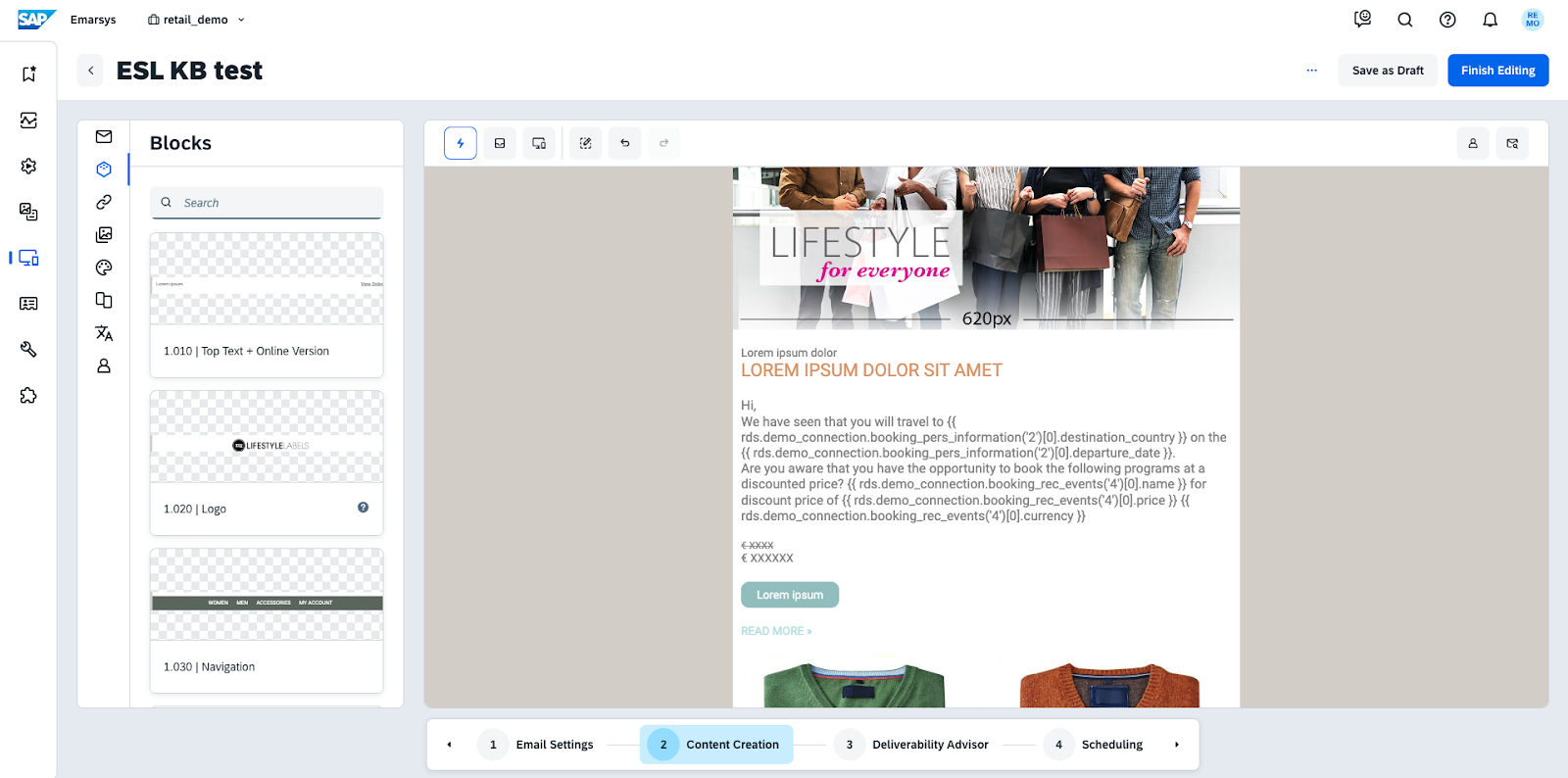This screenshot has height=778, width=1568.
Task: Click the orange sweater product image
Action: coord(1109,685)
